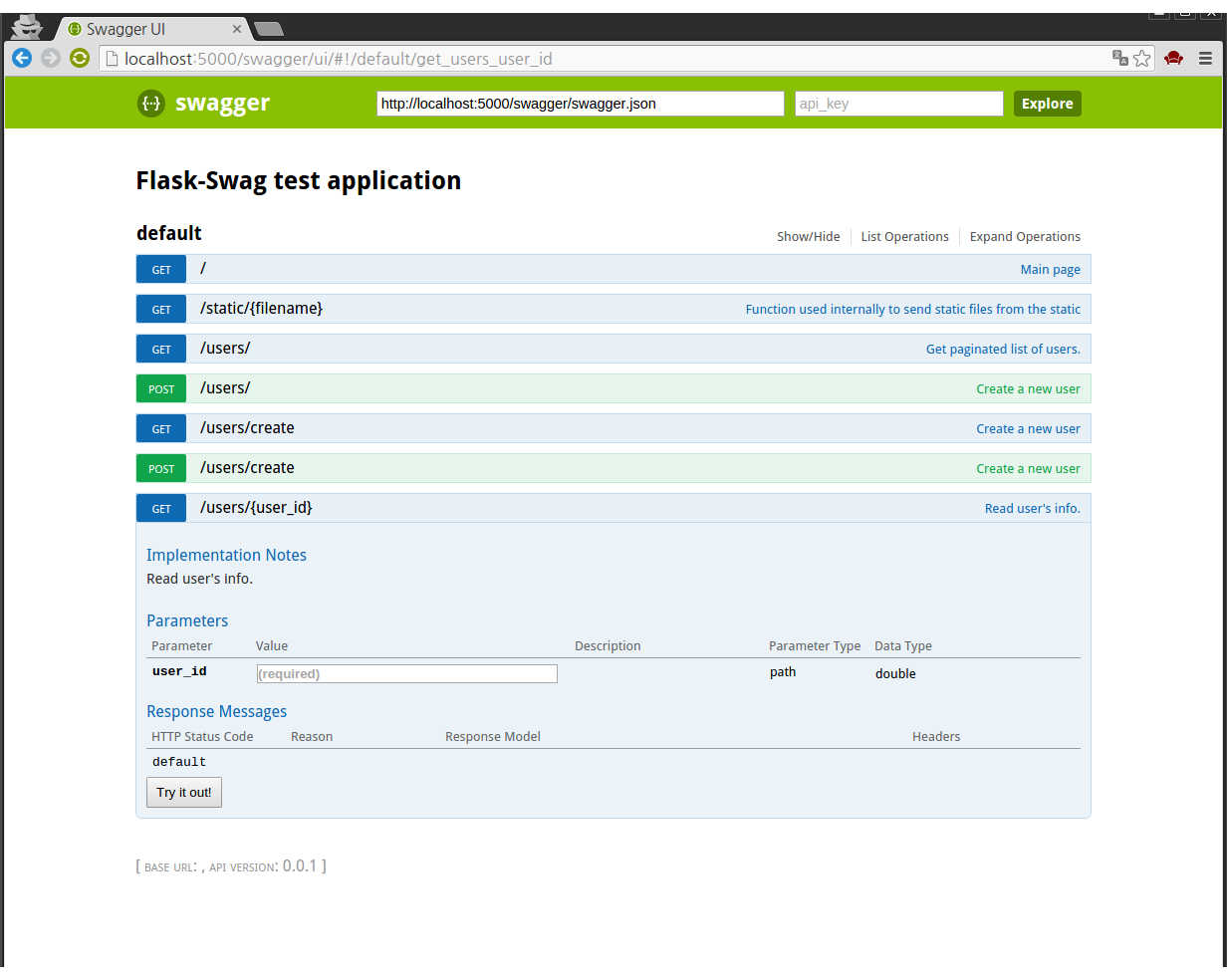Image resolution: width=1227 pixels, height=980 pixels.
Task: Click the 'double' data type value
Action: pyautogui.click(x=895, y=674)
